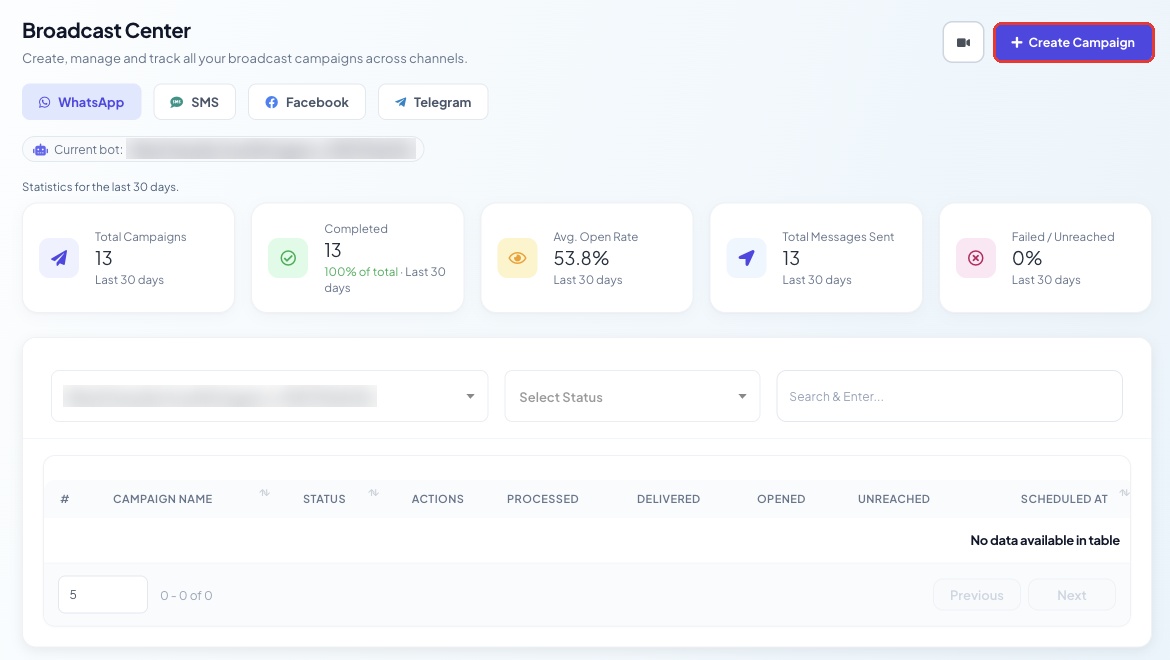Click the eye icon for Avg. Open Rate
The height and width of the screenshot is (660, 1170).
pyautogui.click(x=517, y=258)
